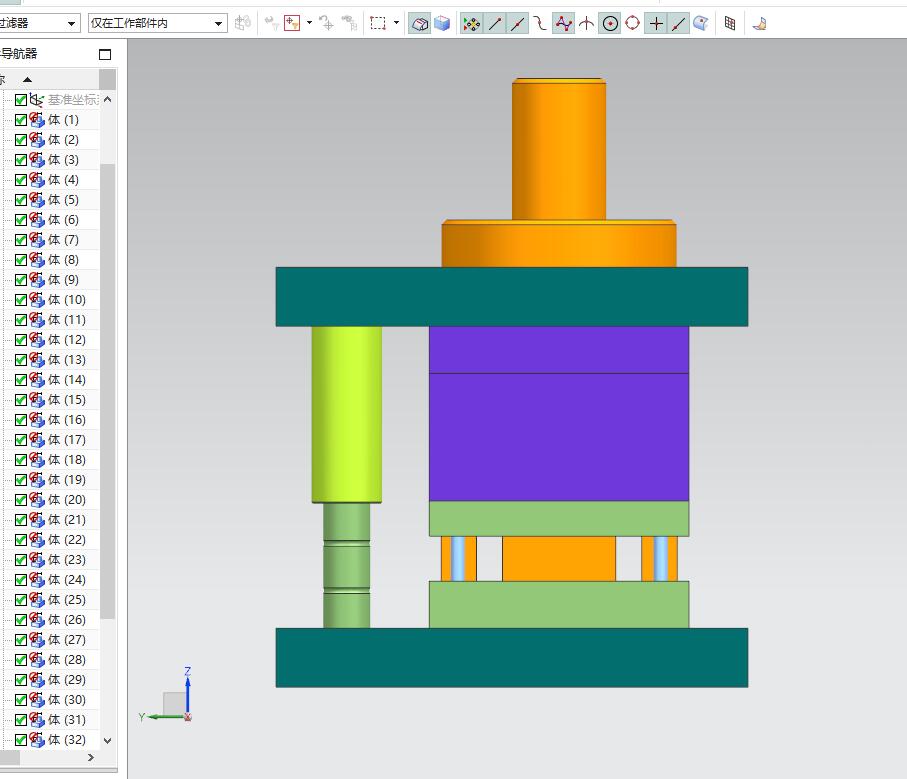Click the navigator scrollbar down arrow
The image size is (907, 779).
pyautogui.click(x=108, y=741)
